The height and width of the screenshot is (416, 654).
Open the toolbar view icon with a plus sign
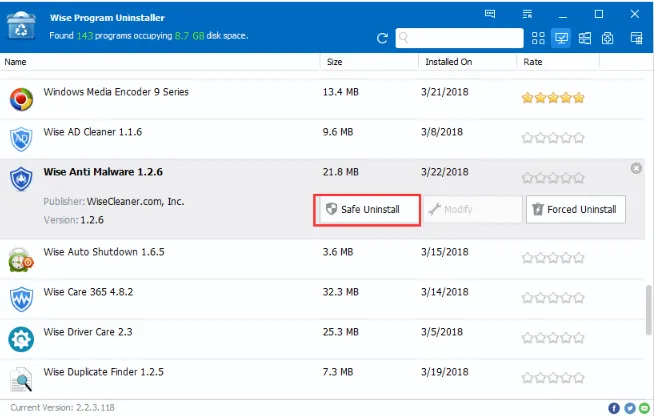point(607,38)
